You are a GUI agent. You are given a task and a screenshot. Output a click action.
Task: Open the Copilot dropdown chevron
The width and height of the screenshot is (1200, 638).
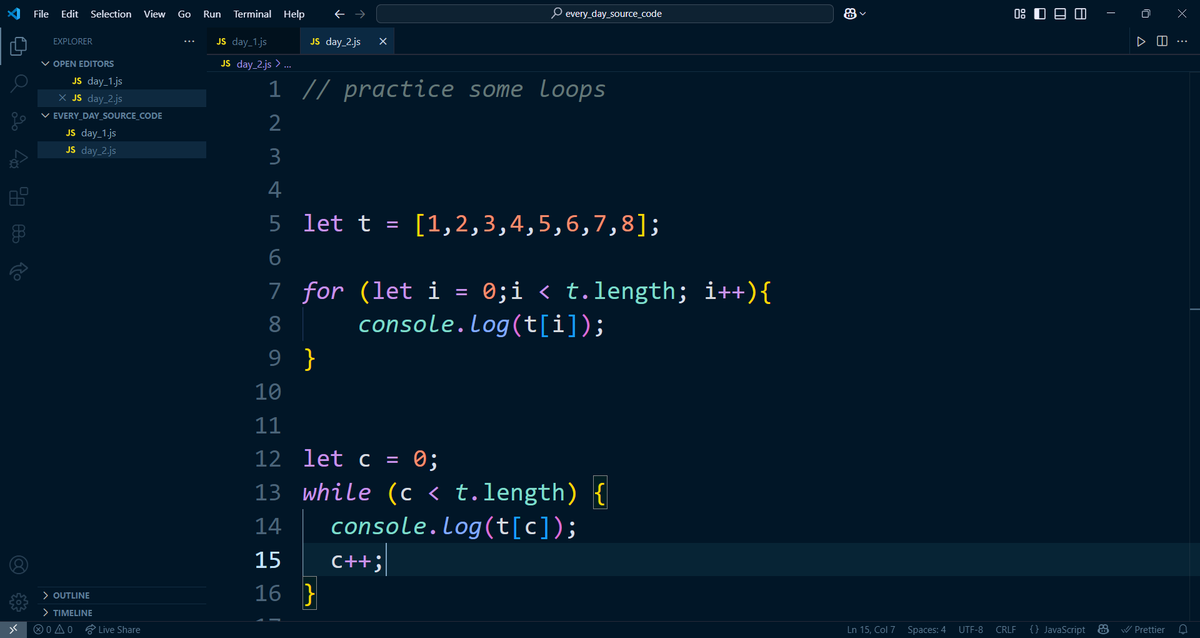click(x=863, y=14)
